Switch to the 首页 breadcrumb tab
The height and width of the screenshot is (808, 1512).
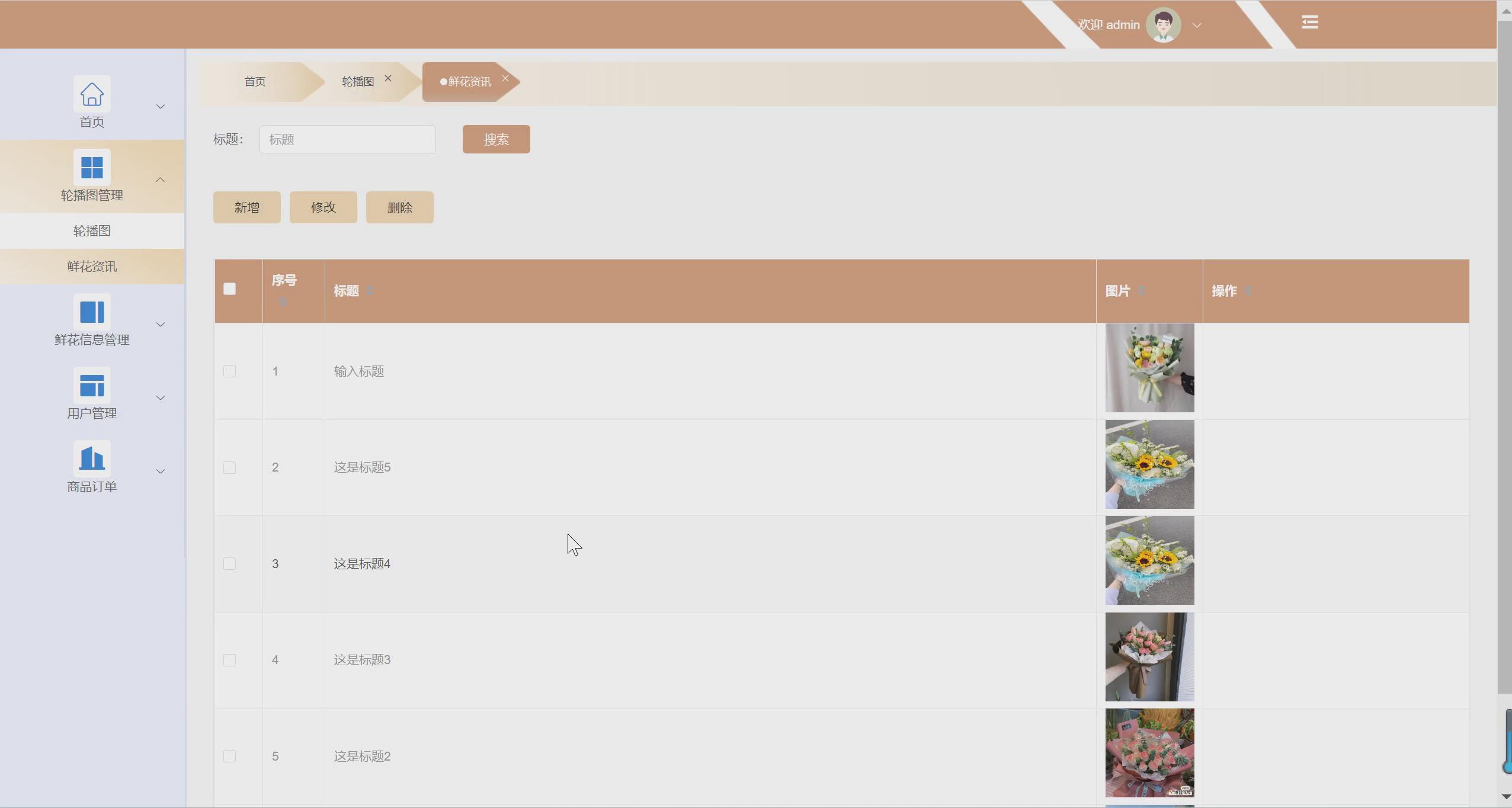tap(255, 82)
